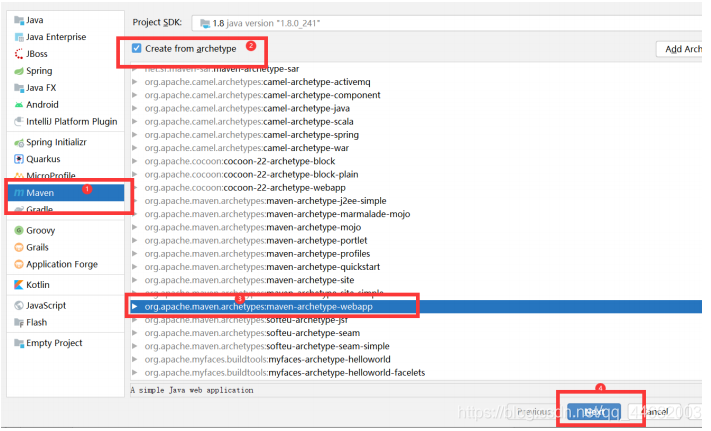Screen dimensions: 711x431
Task: Select the Grails icon
Action: click(x=19, y=247)
